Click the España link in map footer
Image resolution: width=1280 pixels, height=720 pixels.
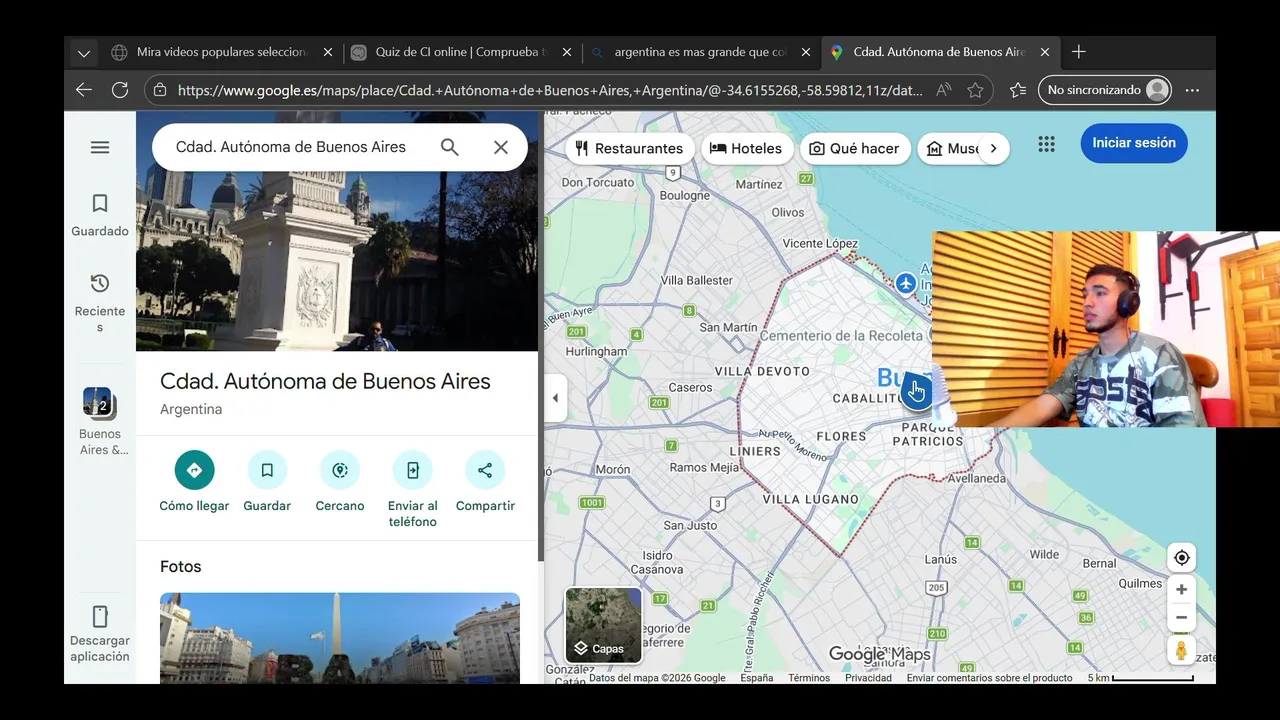point(757,678)
